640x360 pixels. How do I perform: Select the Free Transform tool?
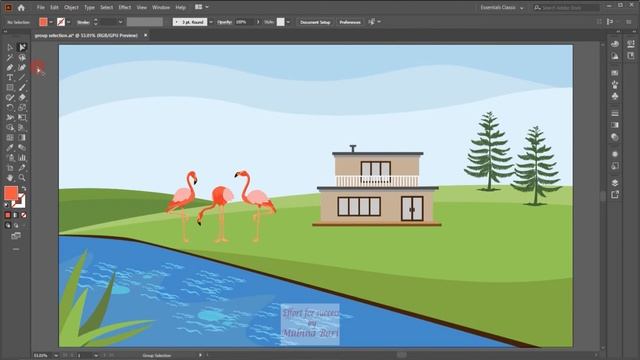tap(22, 118)
